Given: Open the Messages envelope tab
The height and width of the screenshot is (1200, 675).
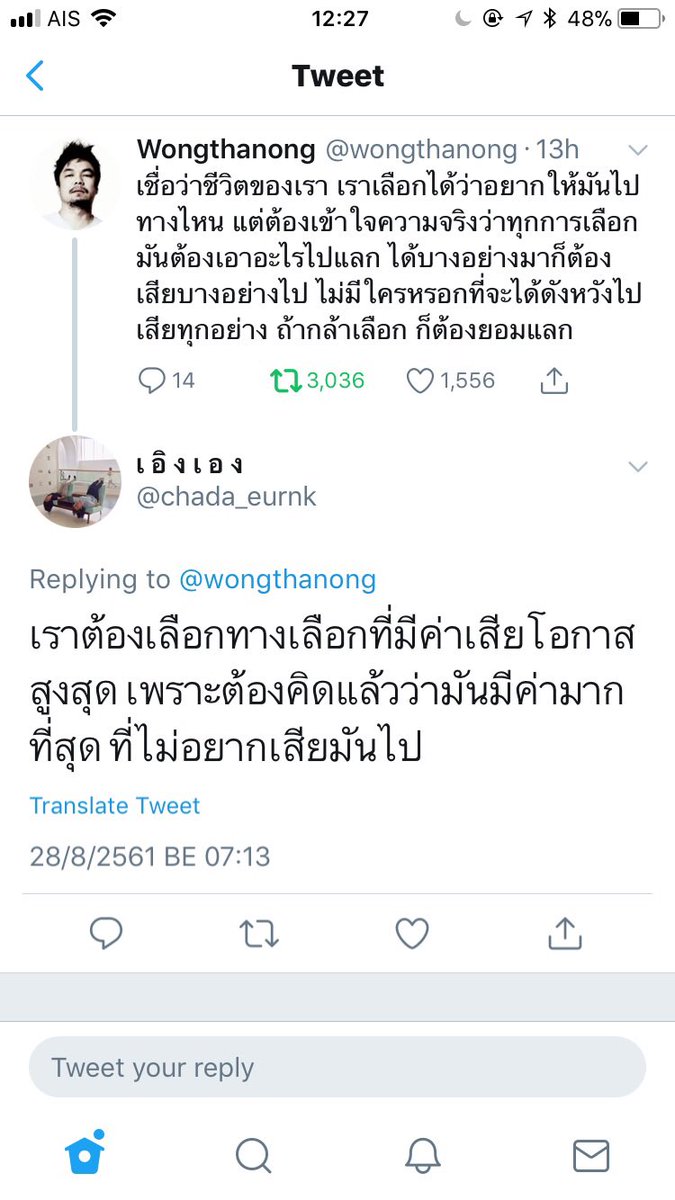Looking at the screenshot, I should tap(591, 1156).
